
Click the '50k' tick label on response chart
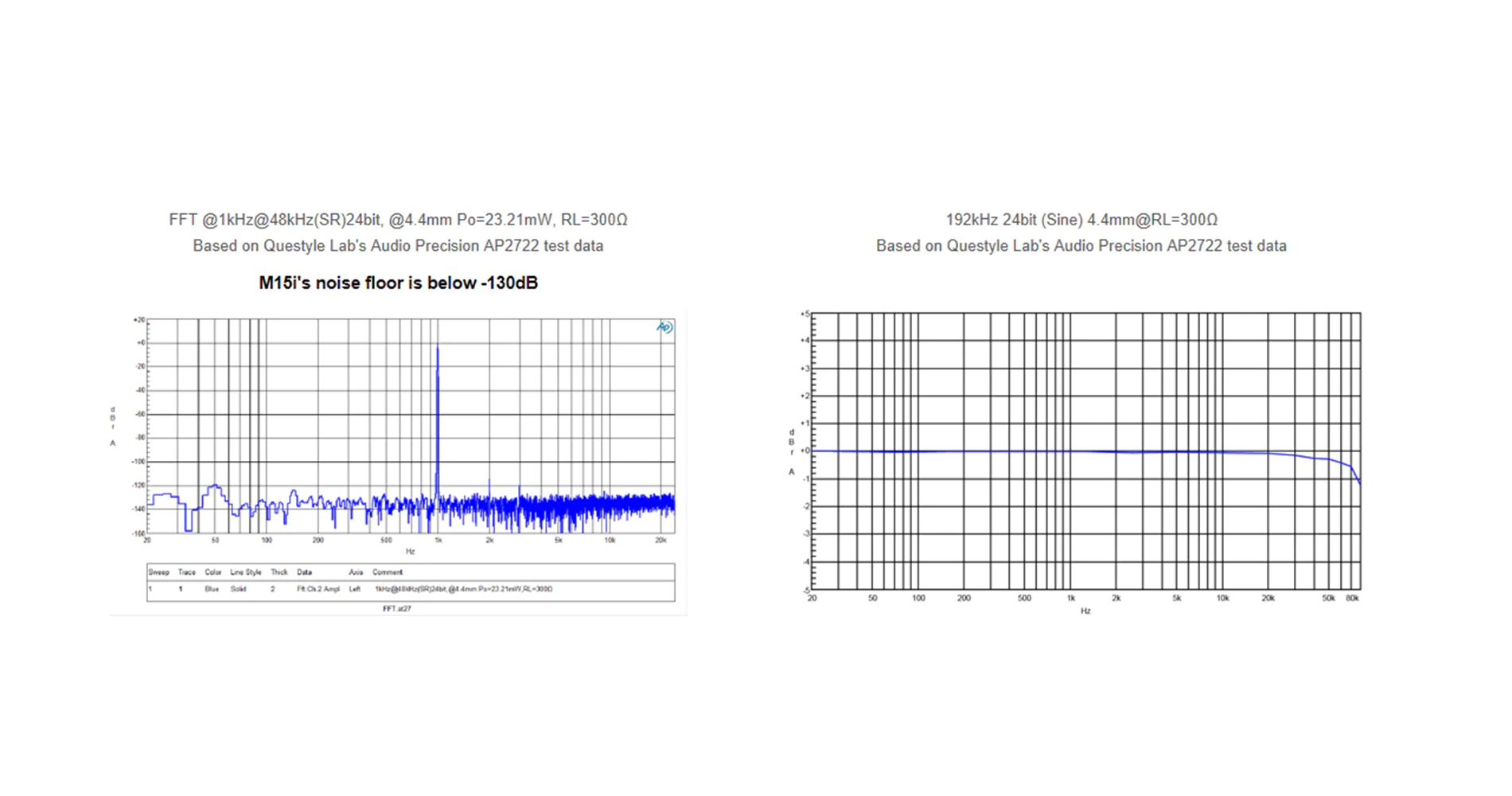(1328, 598)
